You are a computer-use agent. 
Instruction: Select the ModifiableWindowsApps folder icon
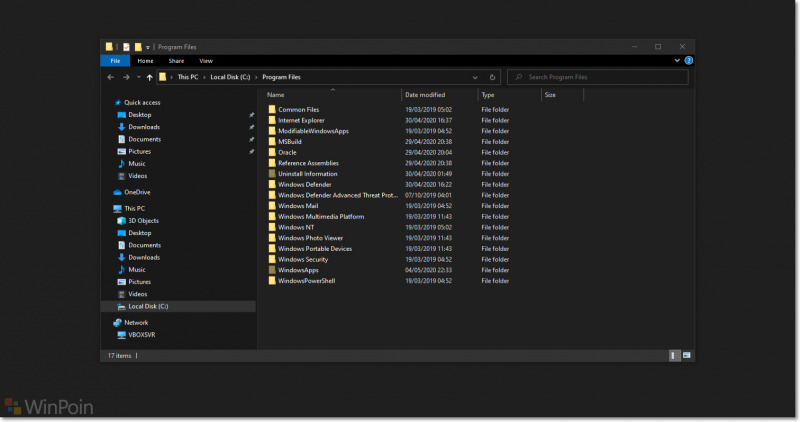coord(272,131)
